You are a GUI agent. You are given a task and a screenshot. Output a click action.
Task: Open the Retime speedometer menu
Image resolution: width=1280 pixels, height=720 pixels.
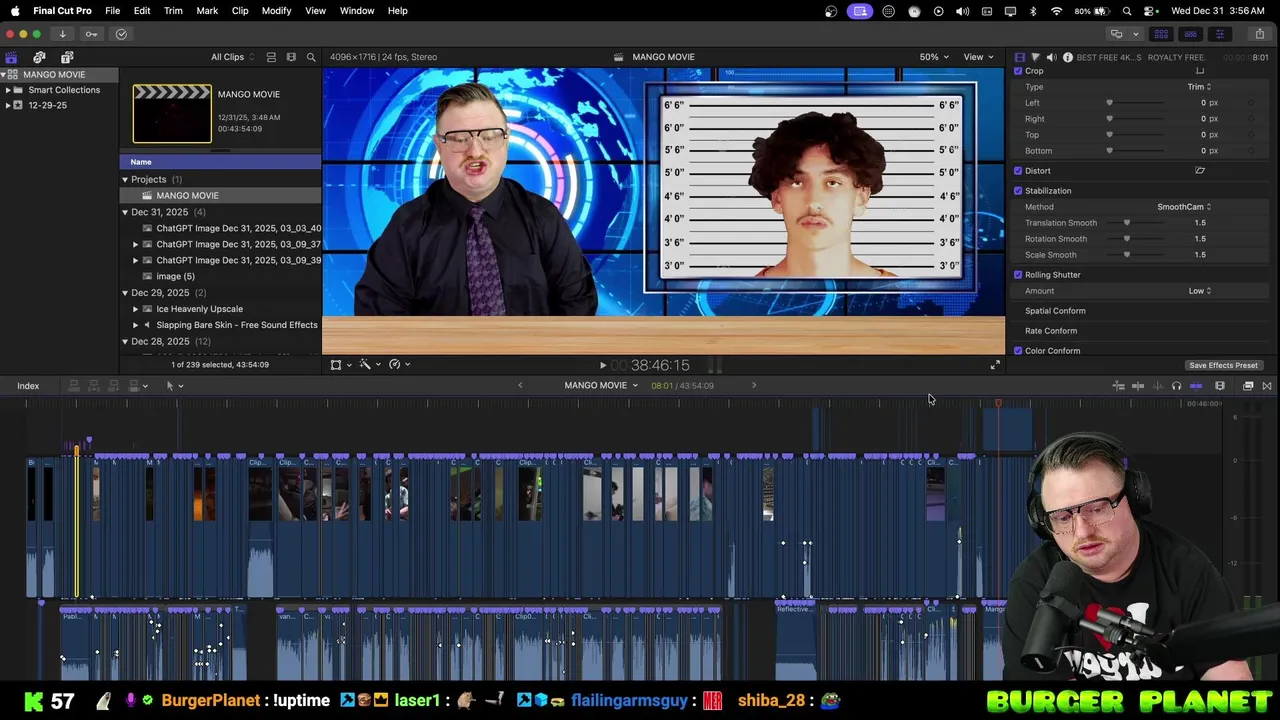pos(399,365)
